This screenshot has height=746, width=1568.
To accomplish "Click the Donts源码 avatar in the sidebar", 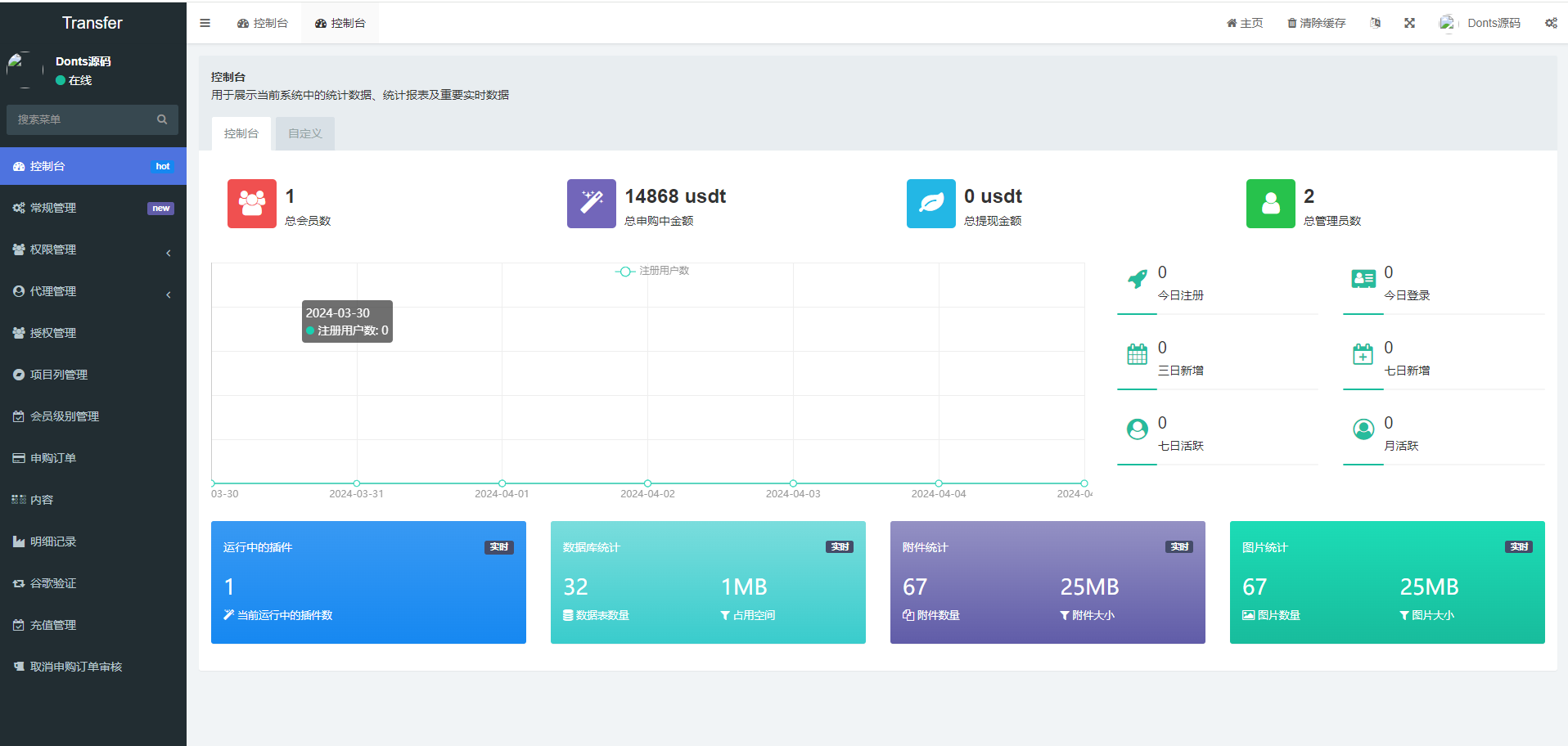I will pyautogui.click(x=25, y=70).
